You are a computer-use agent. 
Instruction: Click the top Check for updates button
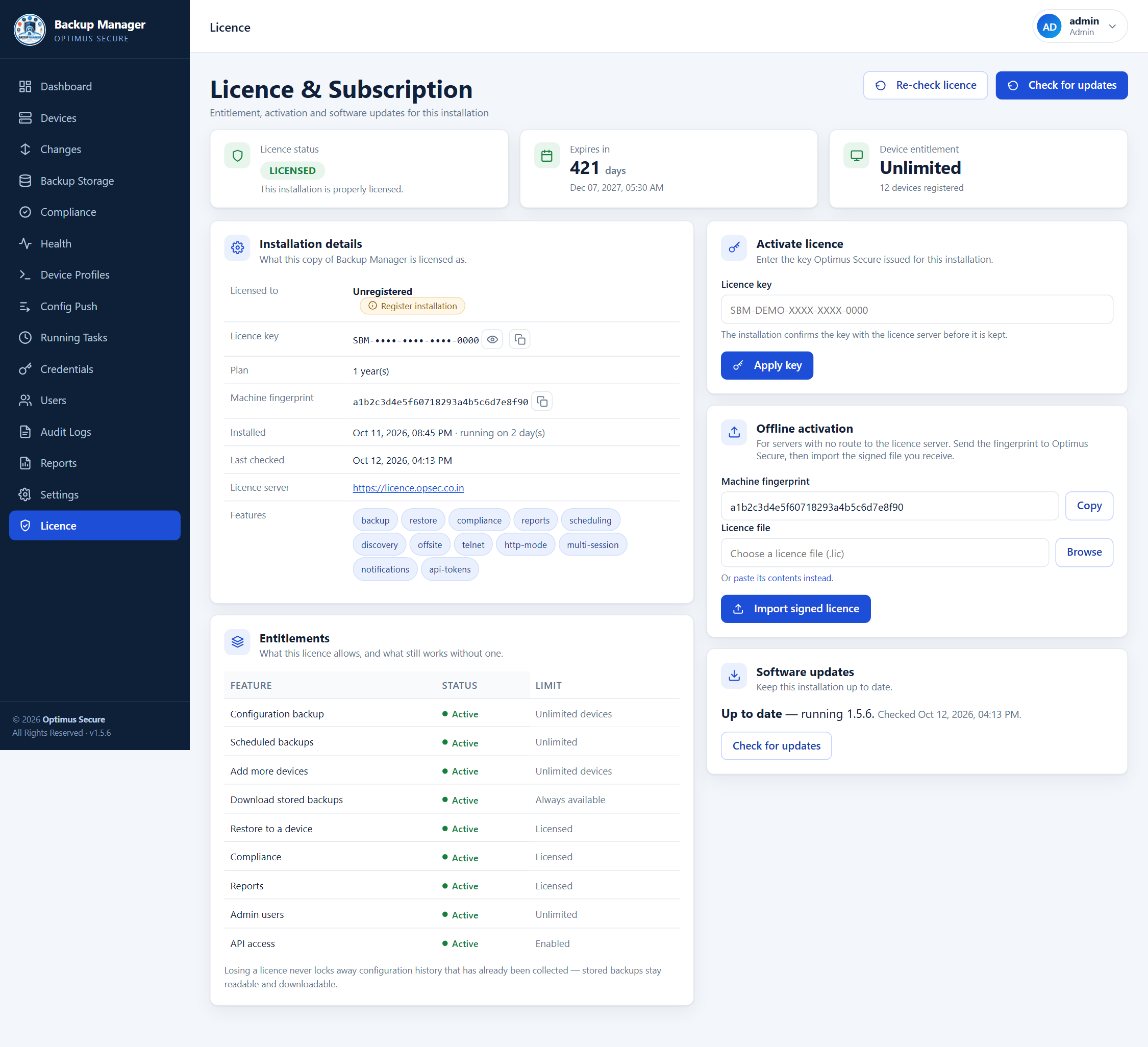coord(1061,85)
